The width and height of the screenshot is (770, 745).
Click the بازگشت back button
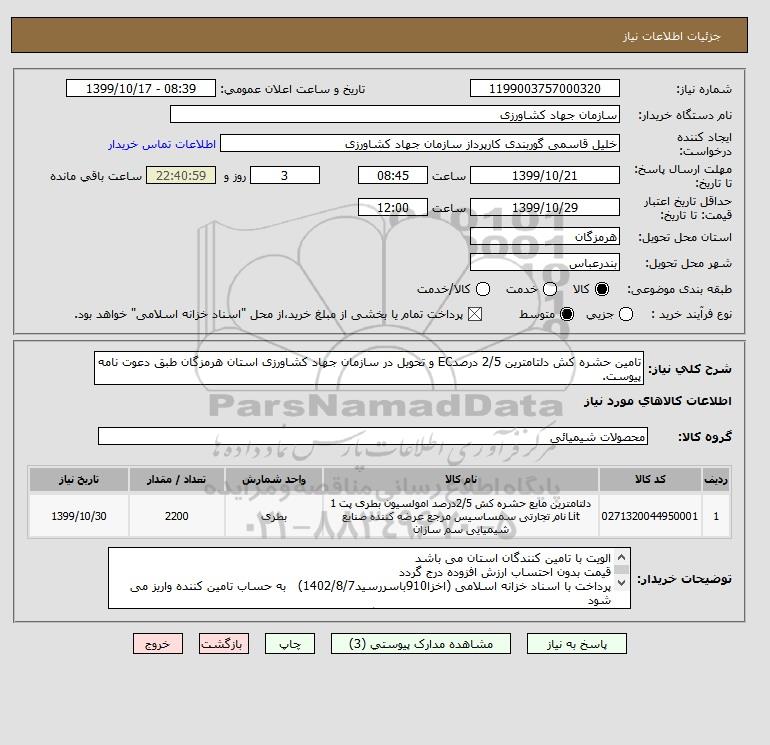pyautogui.click(x=224, y=643)
